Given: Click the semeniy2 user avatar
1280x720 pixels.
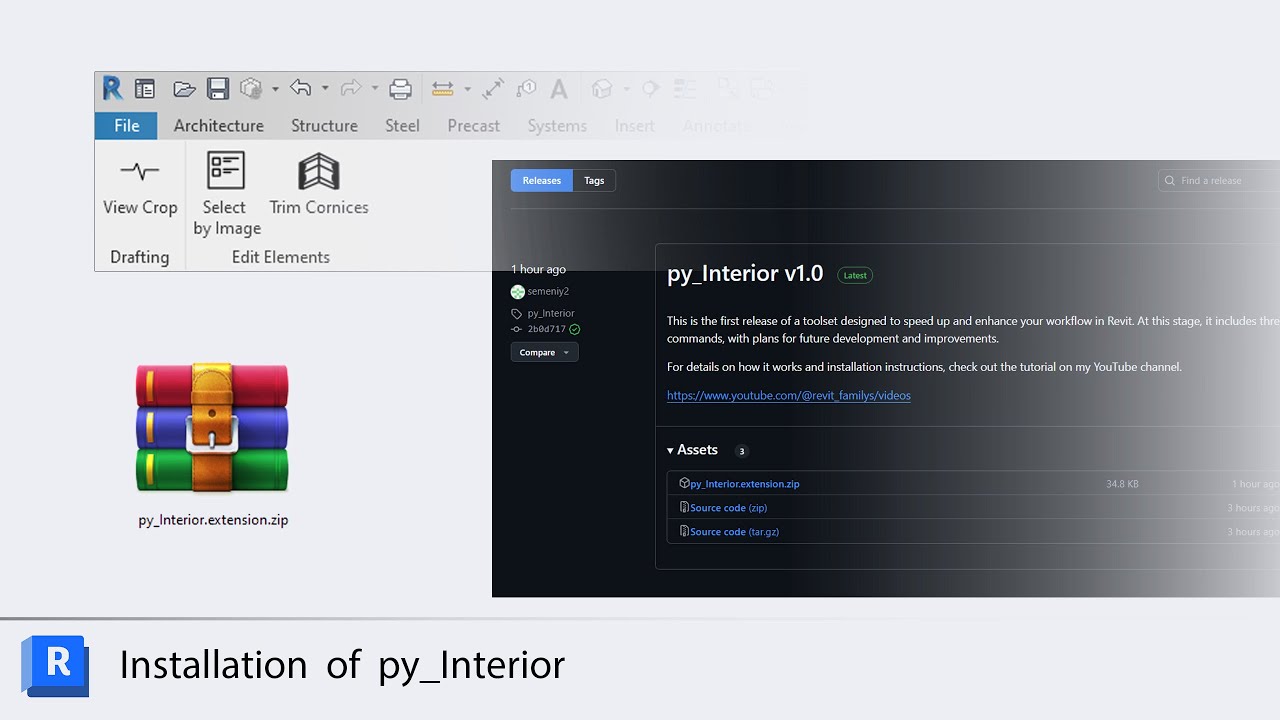Looking at the screenshot, I should [x=517, y=292].
